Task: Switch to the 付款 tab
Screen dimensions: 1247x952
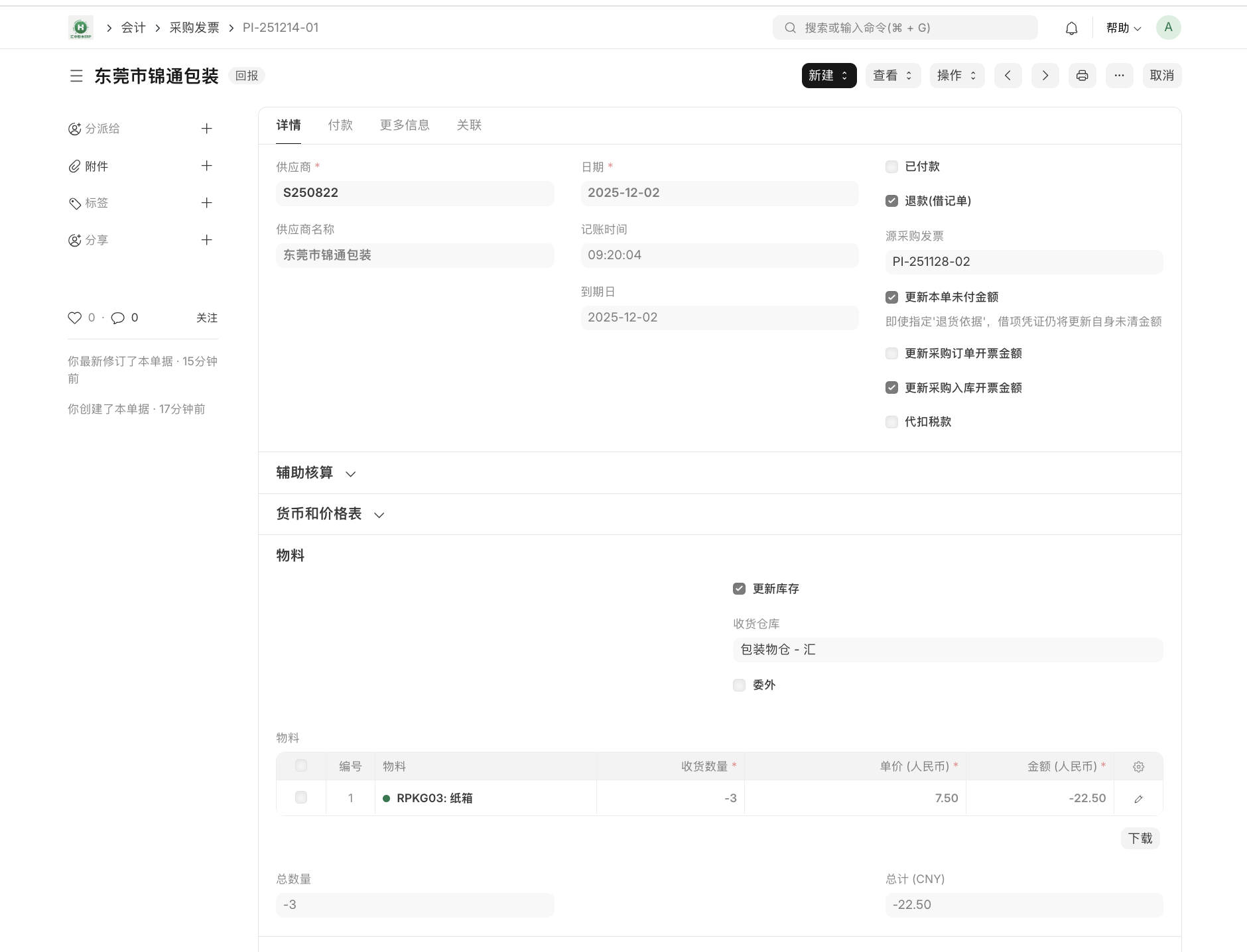Action: coord(340,125)
